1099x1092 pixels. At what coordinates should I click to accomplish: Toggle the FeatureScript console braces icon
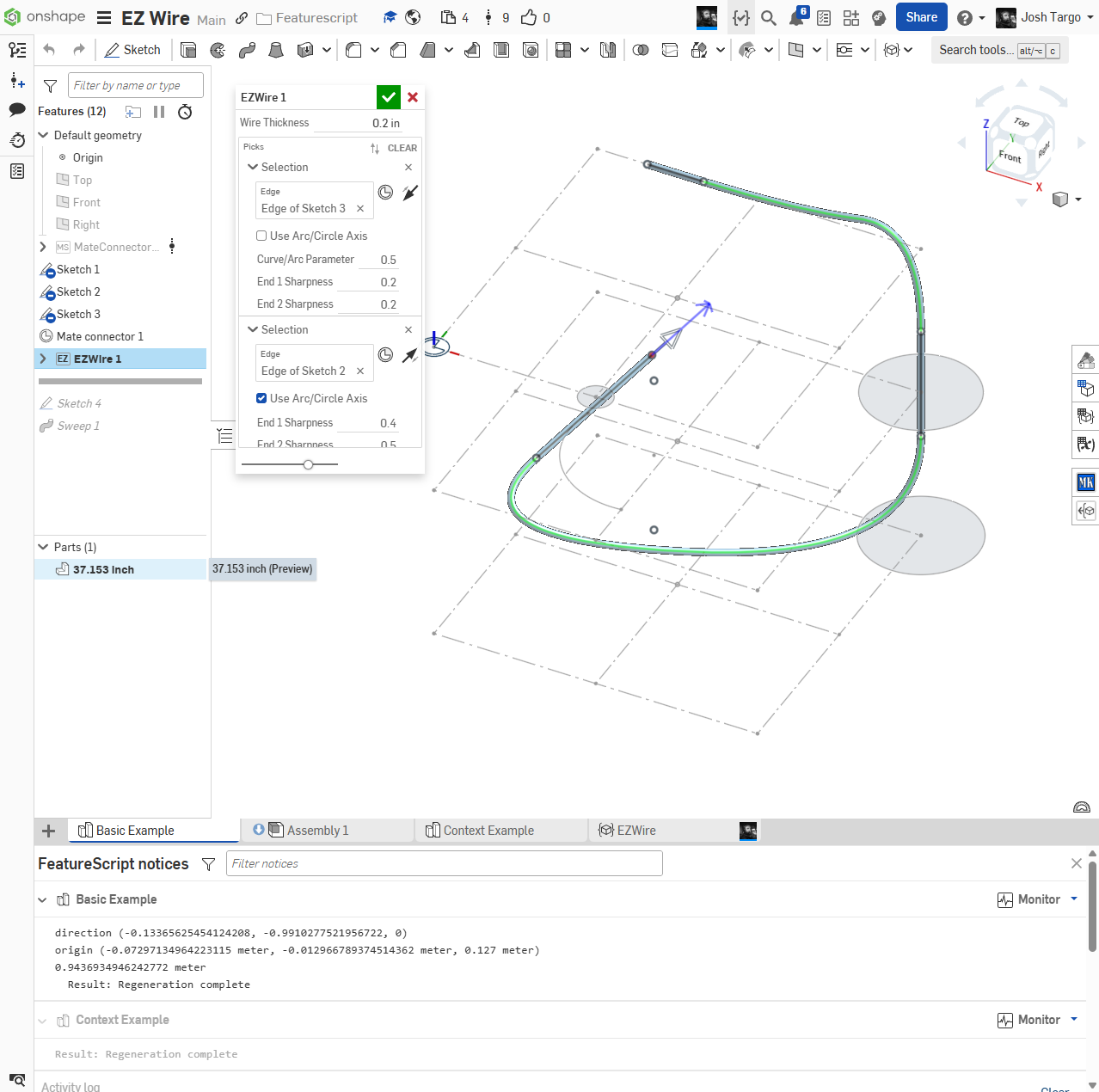[x=741, y=18]
